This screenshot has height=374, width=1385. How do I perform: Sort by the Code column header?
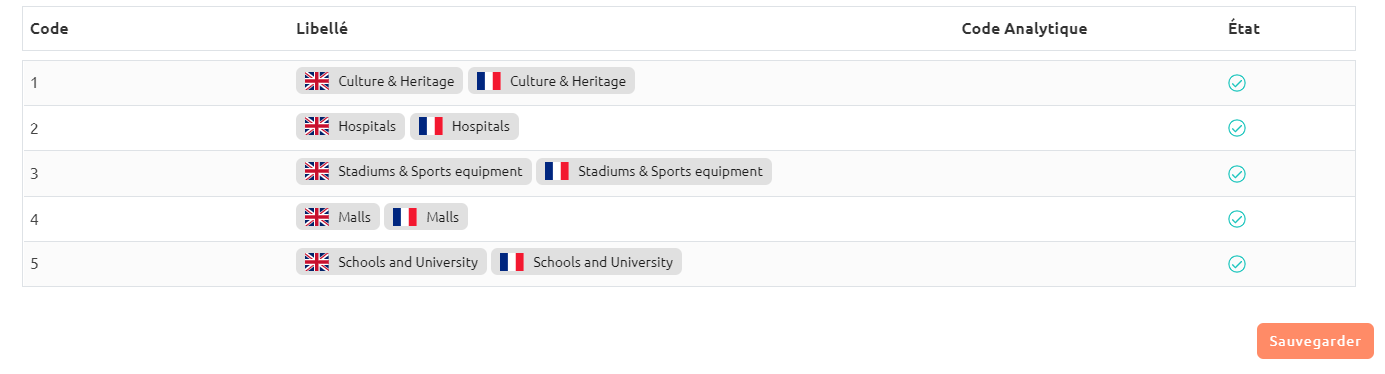point(49,29)
